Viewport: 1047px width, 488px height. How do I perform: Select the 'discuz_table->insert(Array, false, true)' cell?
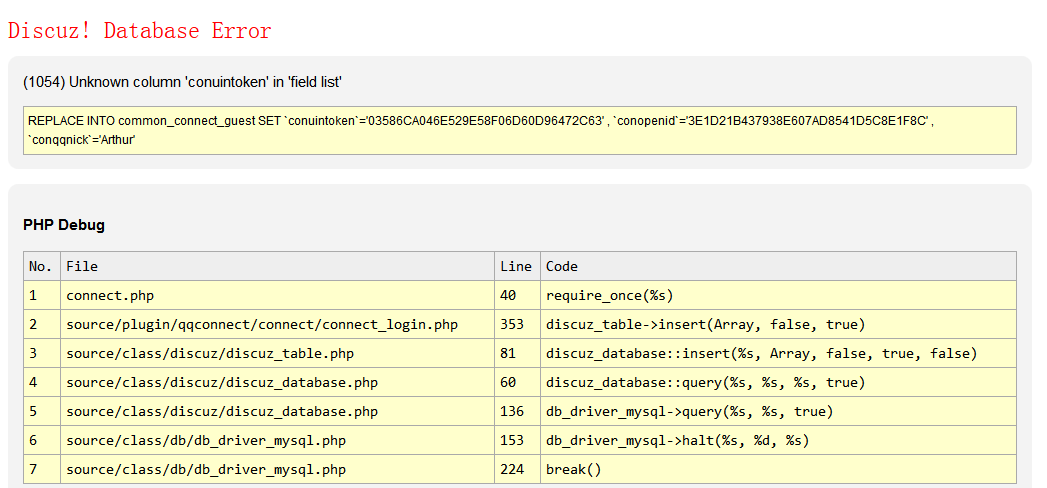pyautogui.click(x=779, y=324)
